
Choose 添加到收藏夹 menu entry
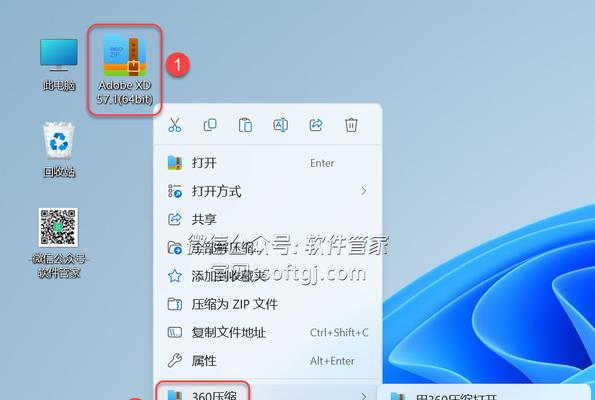pos(268,276)
